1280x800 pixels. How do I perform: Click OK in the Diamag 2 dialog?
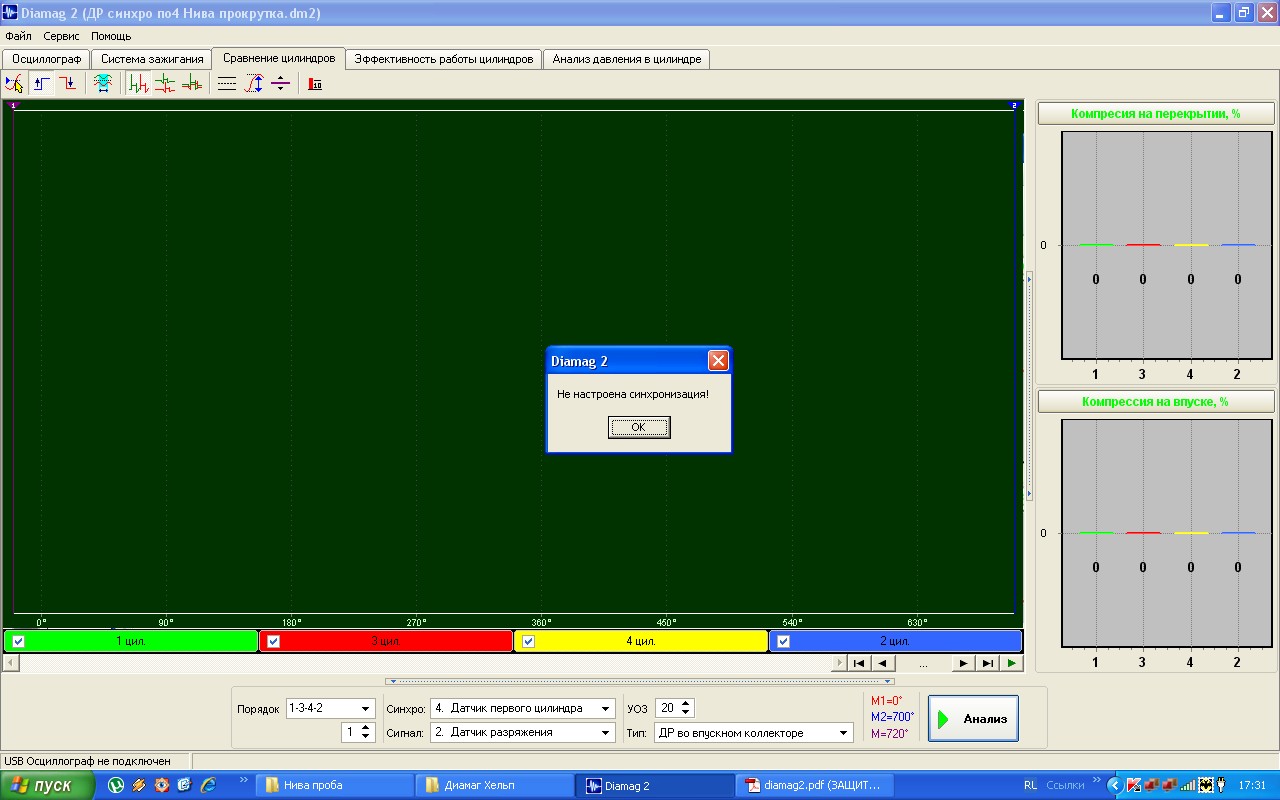click(639, 427)
